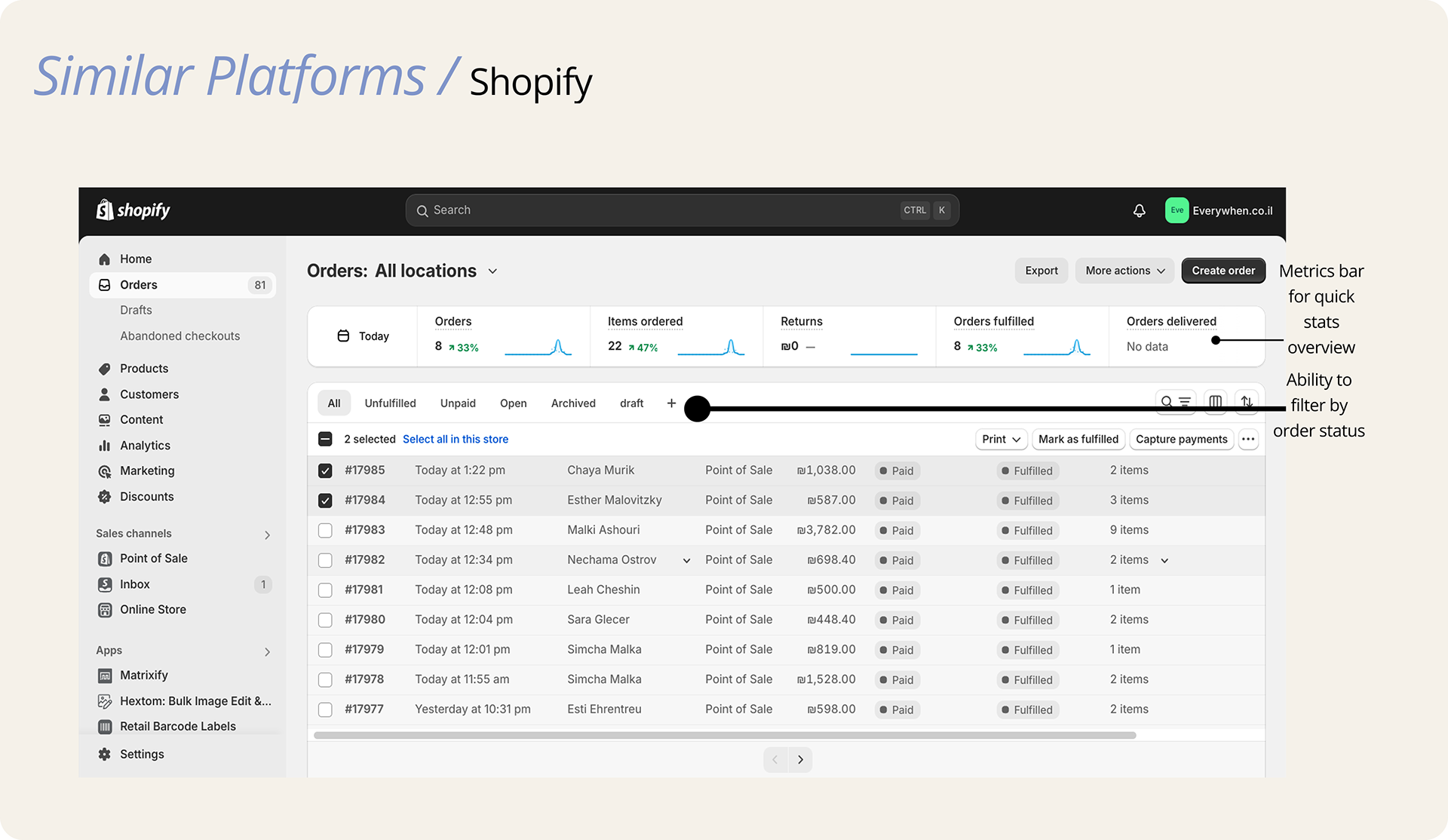Click Select all in this store link
Image resolution: width=1448 pixels, height=840 pixels.
tap(456, 440)
